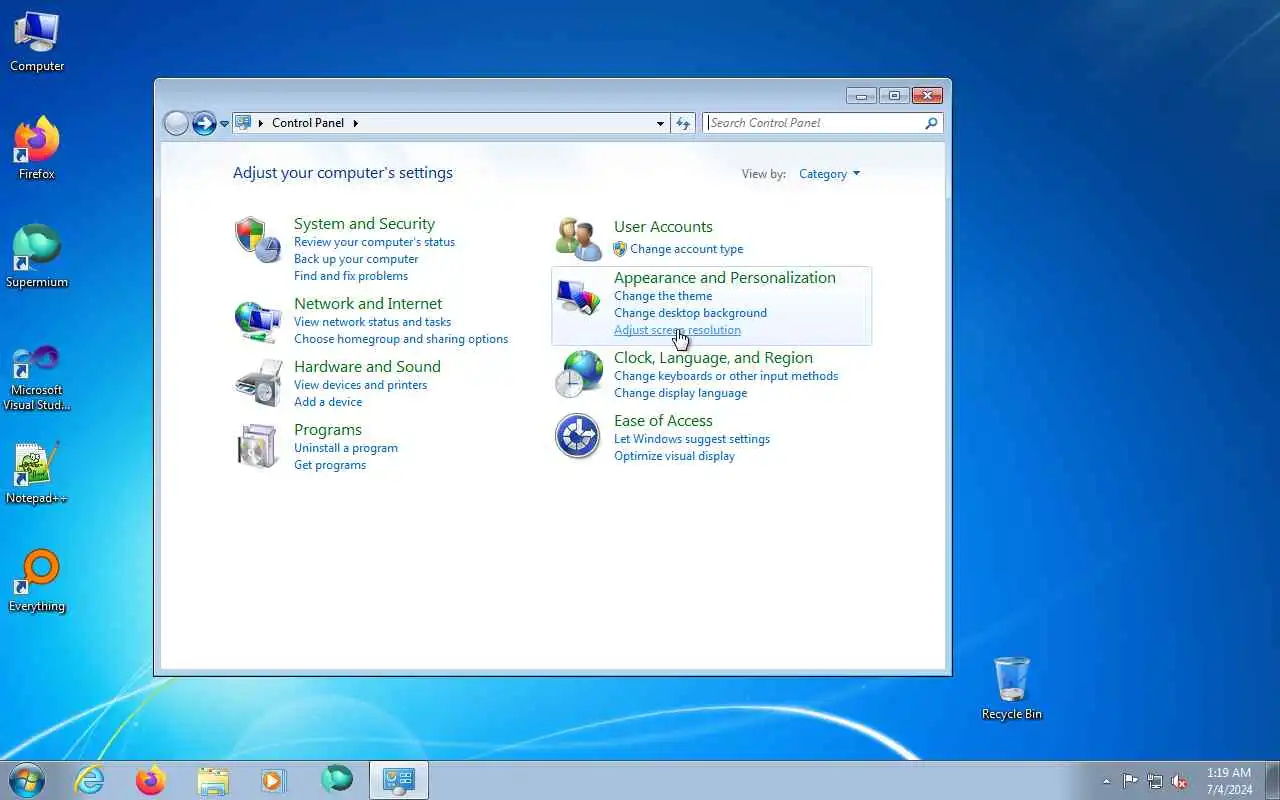Open Windows Explorer folder in taskbar
Viewport: 1280px width, 800px height.
tap(213, 780)
